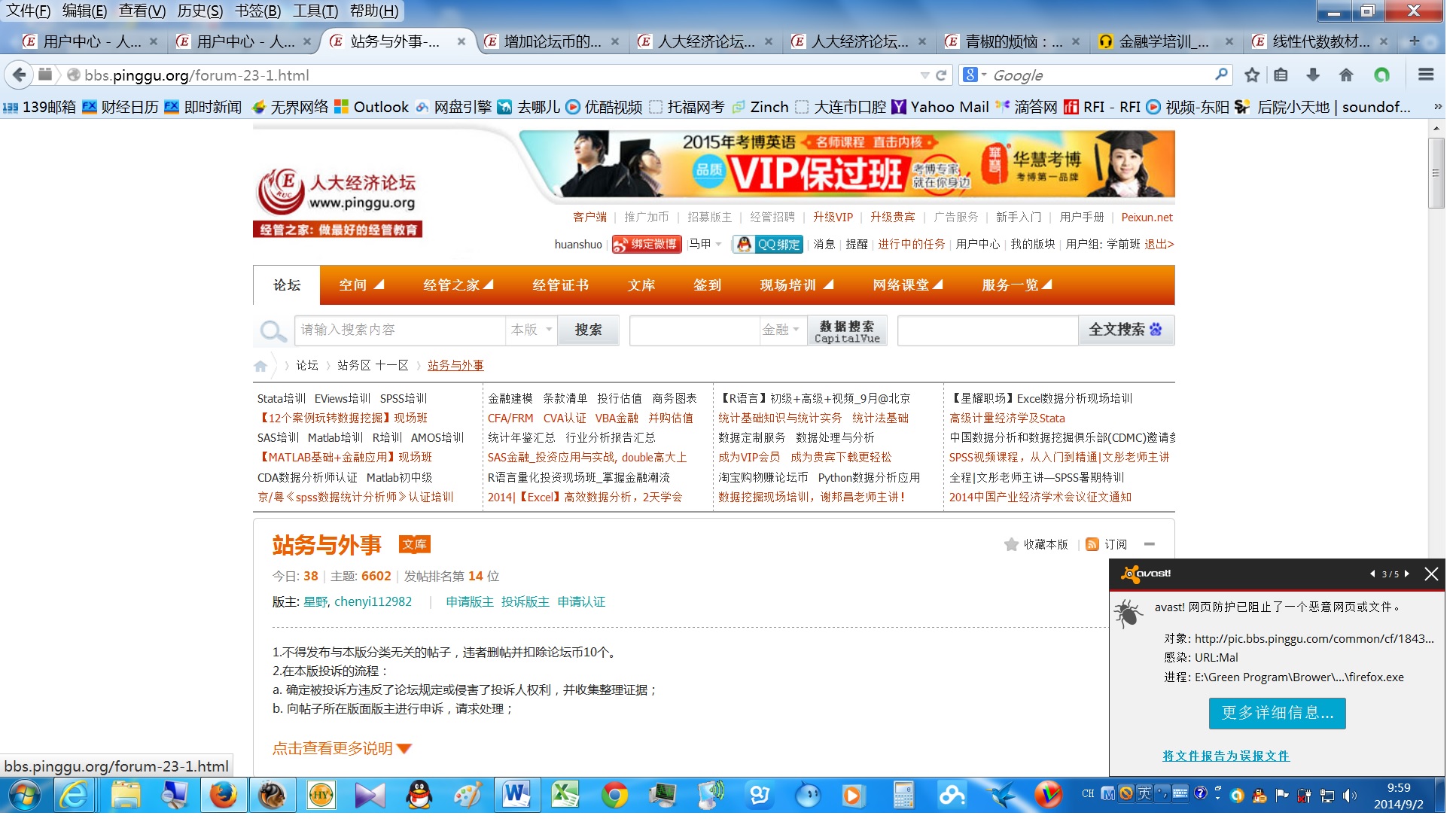Click the 更多详细信息 button in avast popup
Image resolution: width=1456 pixels, height=837 pixels.
[1277, 713]
